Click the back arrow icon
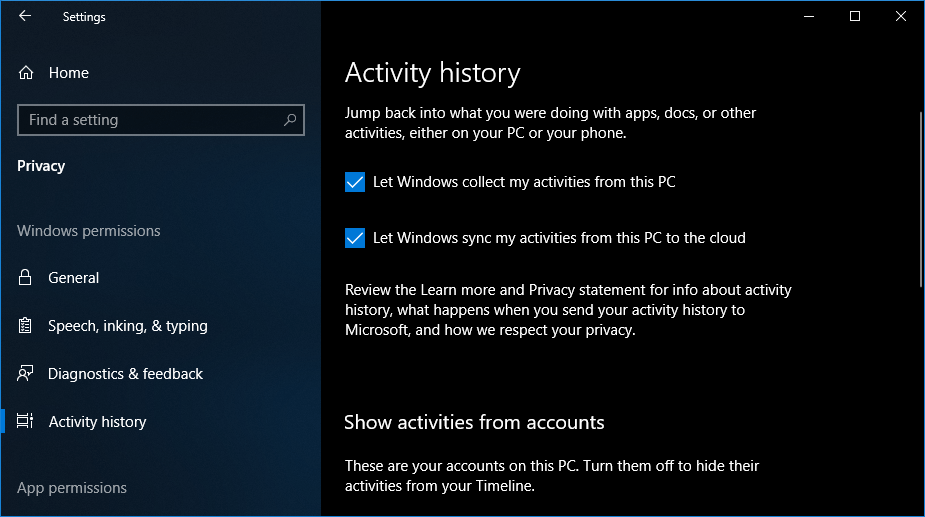925x517 pixels. coord(25,16)
